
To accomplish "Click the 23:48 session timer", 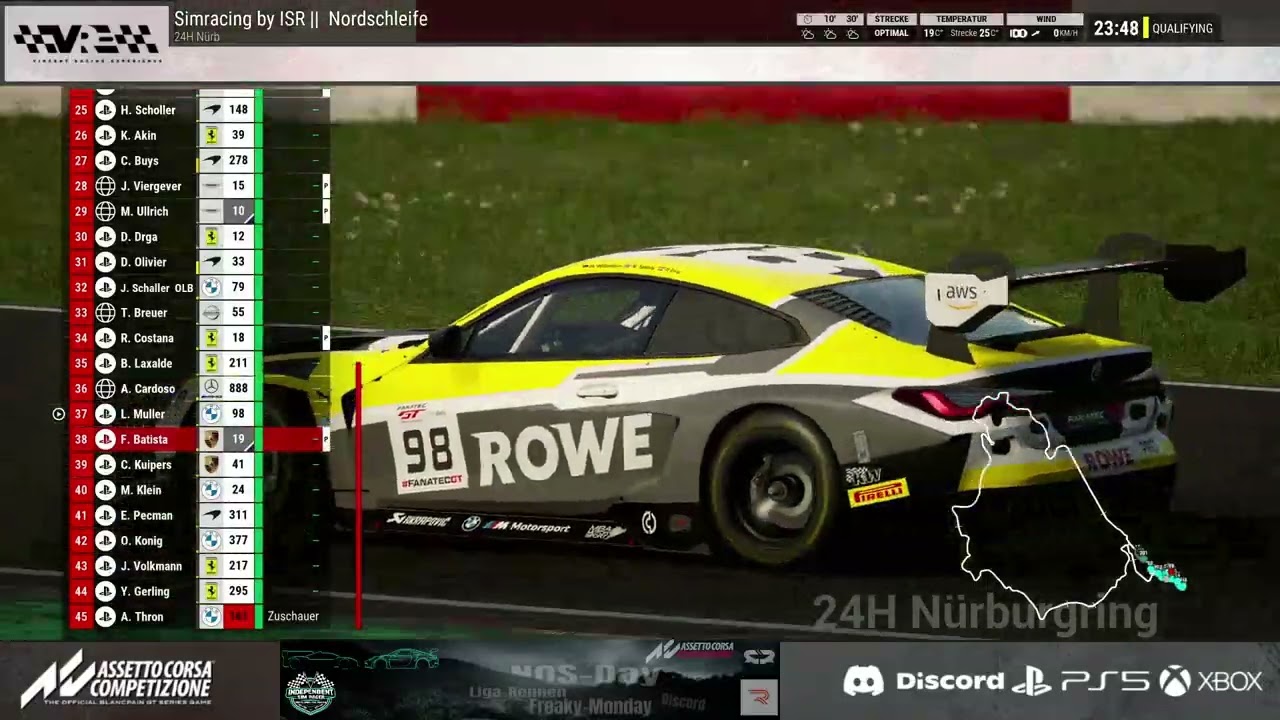I will pyautogui.click(x=1116, y=28).
